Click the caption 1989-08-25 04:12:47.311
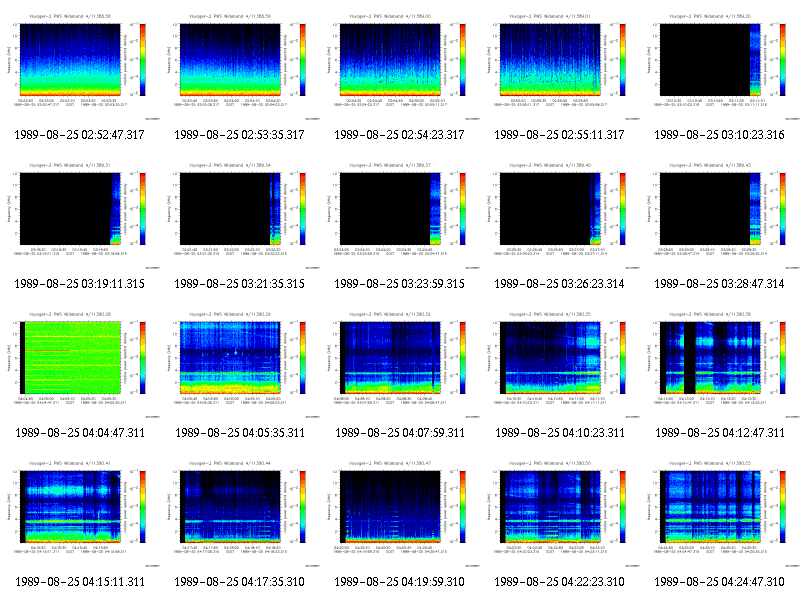The image size is (800, 596). tap(720, 433)
